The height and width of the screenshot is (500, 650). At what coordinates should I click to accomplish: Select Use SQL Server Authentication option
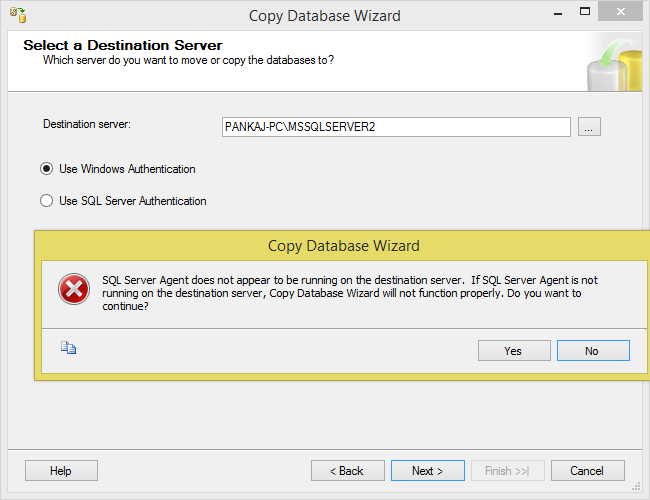(46, 201)
